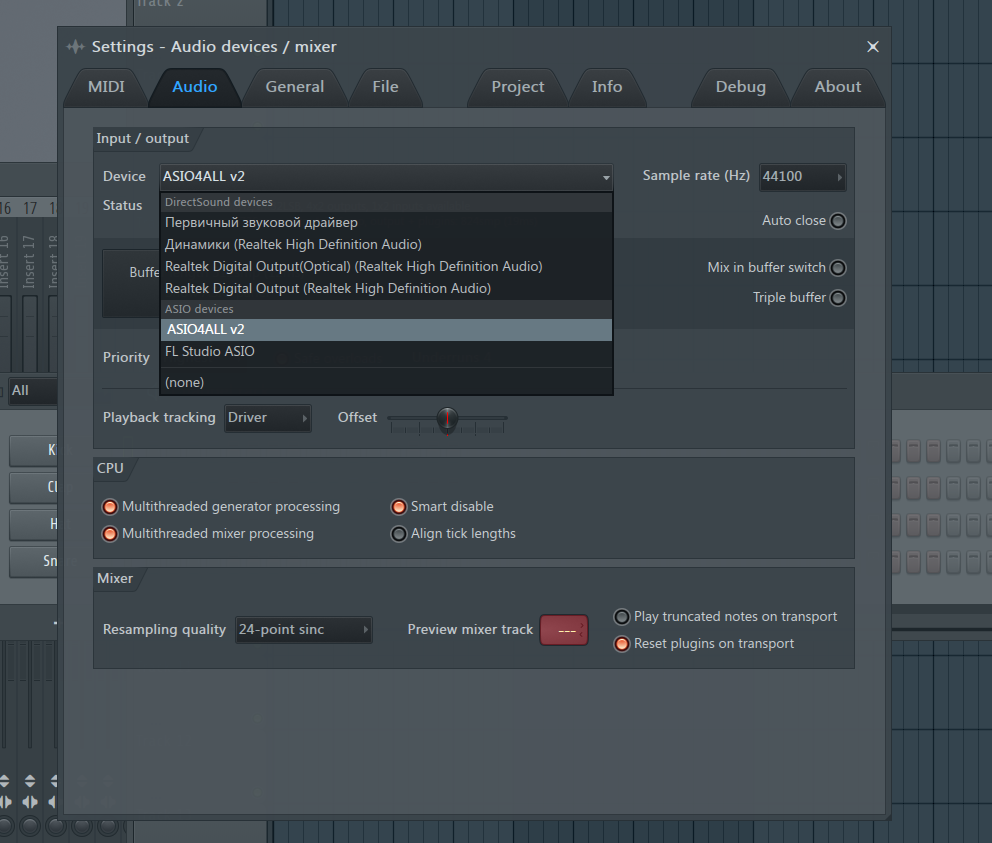Toggle Smart disable option
Image resolution: width=992 pixels, height=843 pixels.
coord(399,507)
